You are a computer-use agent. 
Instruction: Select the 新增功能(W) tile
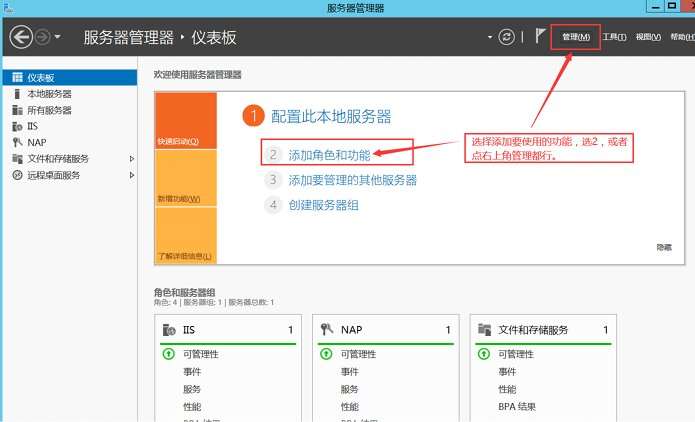coord(186,178)
